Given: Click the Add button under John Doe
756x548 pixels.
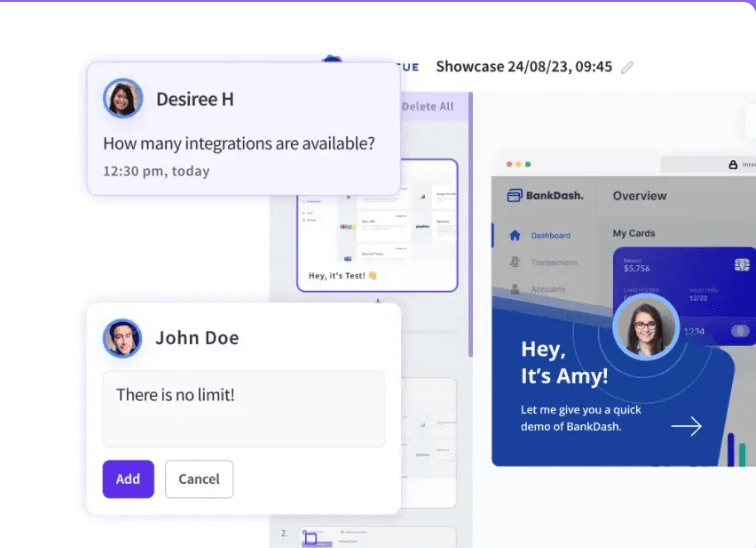Looking at the screenshot, I should (x=128, y=479).
